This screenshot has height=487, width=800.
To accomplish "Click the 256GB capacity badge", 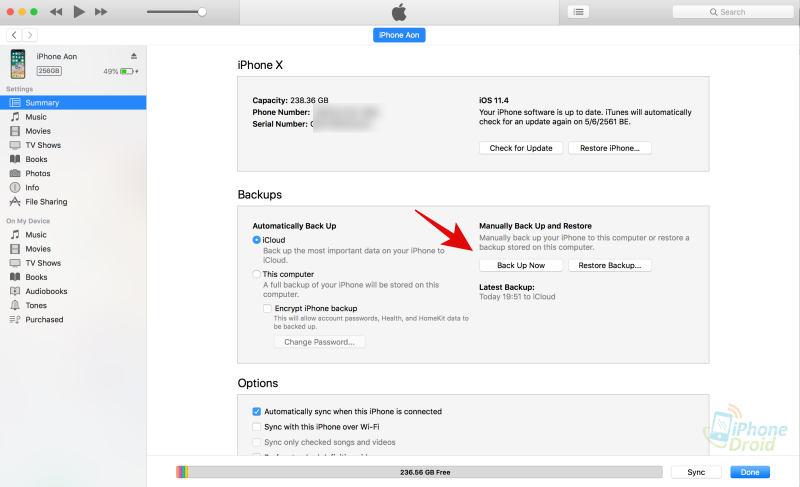I will click(49, 71).
